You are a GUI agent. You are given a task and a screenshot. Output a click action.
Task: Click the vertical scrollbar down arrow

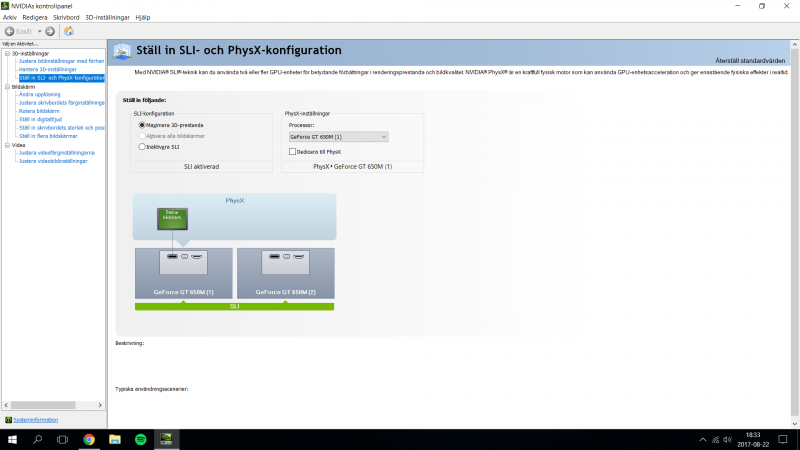pyautogui.click(x=795, y=424)
